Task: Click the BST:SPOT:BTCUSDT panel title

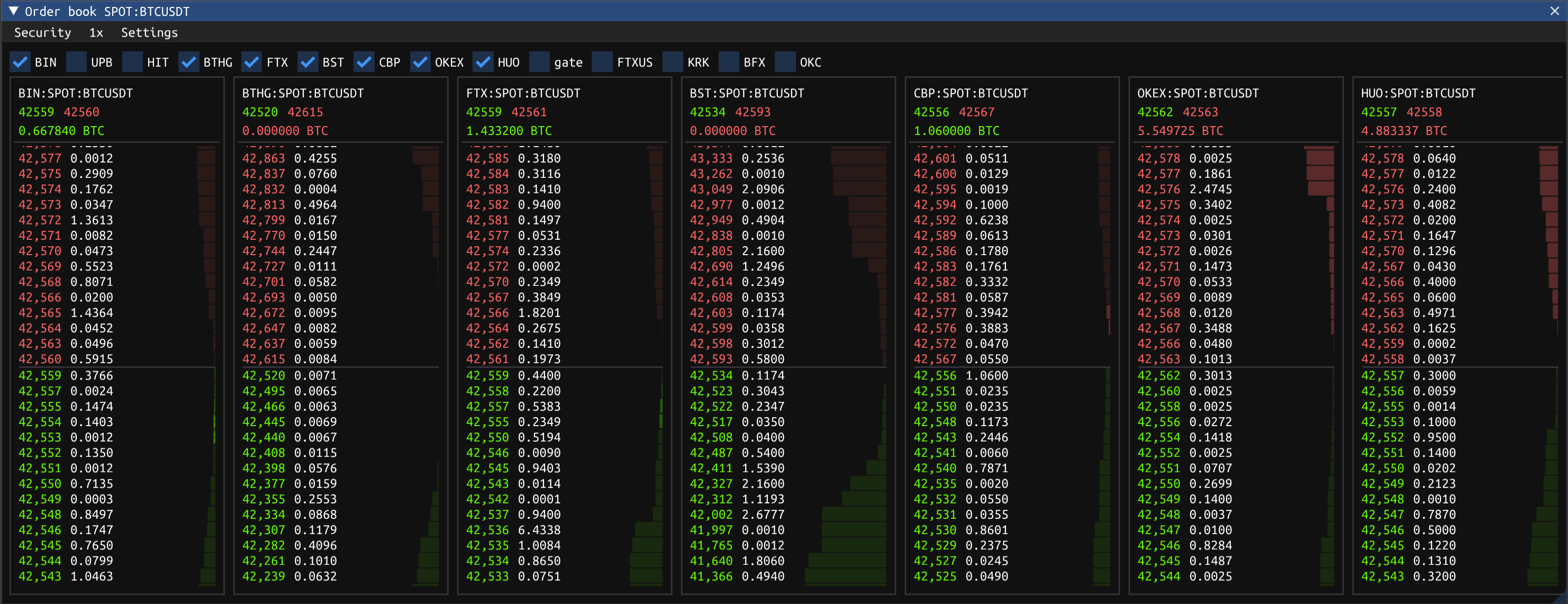Action: click(x=747, y=93)
